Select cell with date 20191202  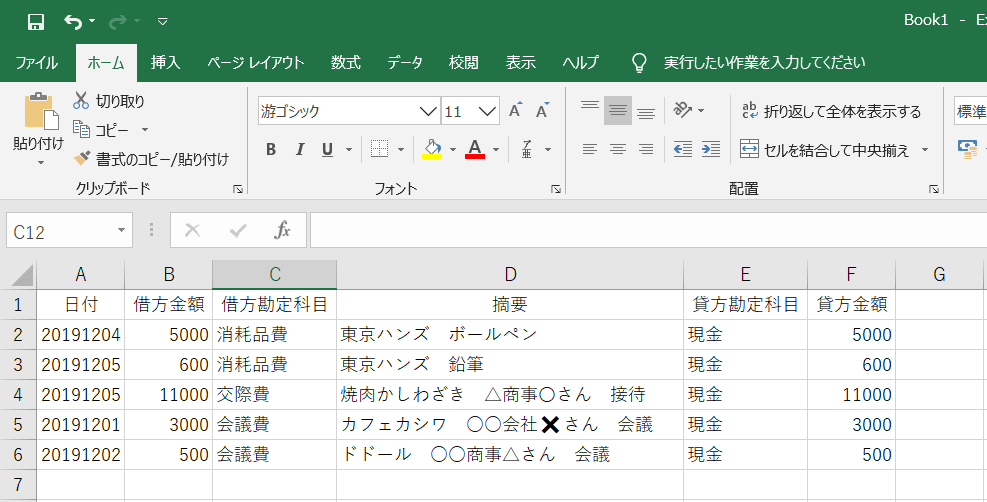[81, 454]
